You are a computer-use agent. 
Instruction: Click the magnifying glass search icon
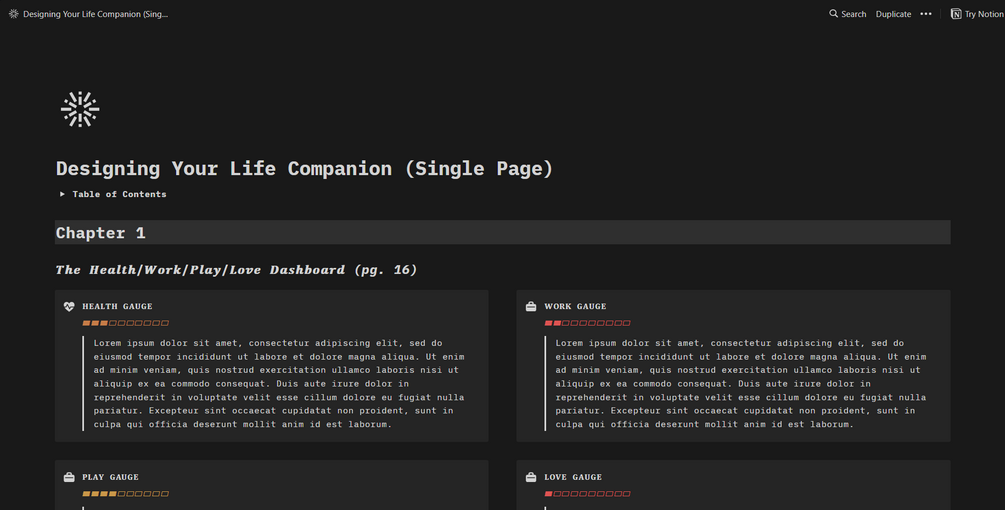pyautogui.click(x=834, y=14)
